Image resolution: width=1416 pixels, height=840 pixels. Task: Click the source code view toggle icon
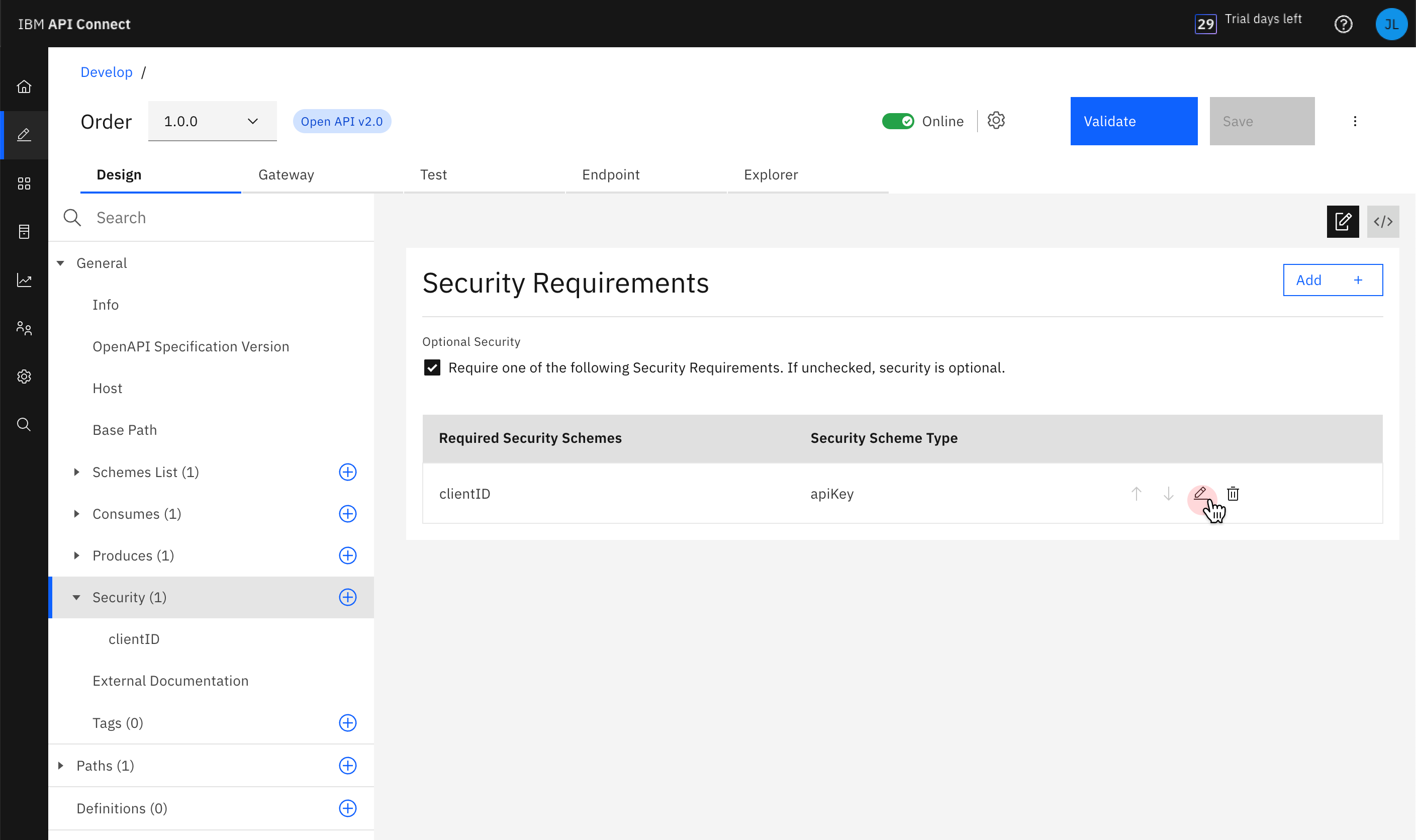[1383, 221]
